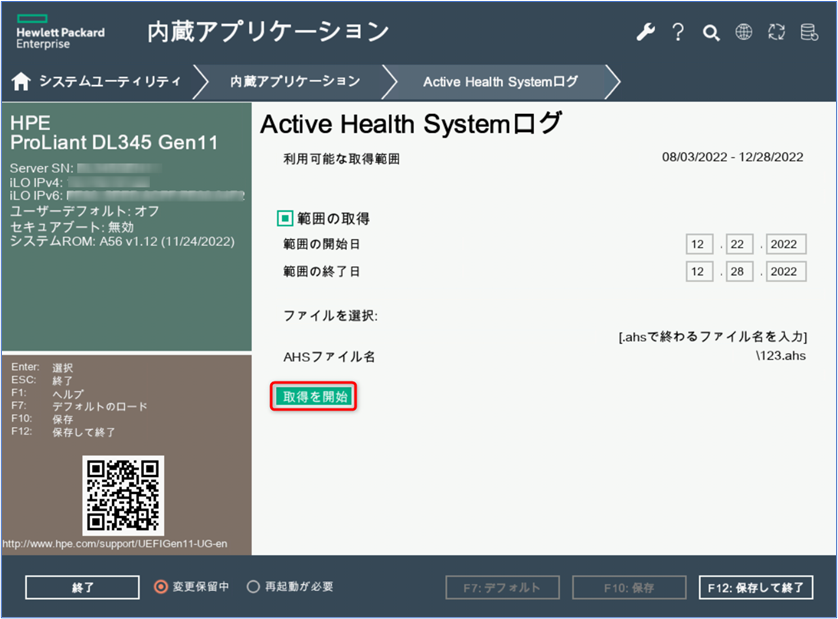Open the システムユーティリティ breadcrumb item
Image resolution: width=838 pixels, height=619 pixels.
(x=110, y=81)
